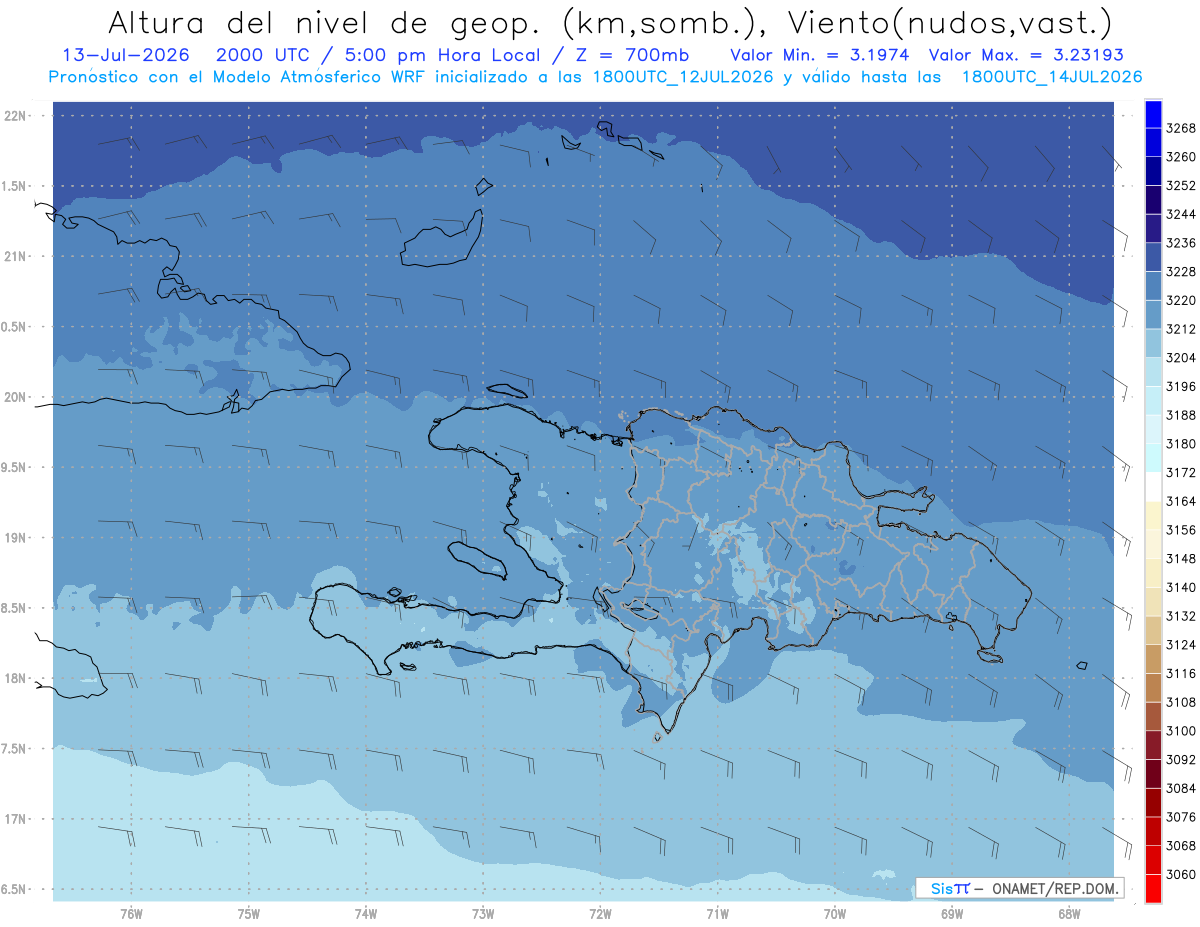Click the '69W' longitude label
Viewport: 1200px width, 927px height.
pos(952,913)
